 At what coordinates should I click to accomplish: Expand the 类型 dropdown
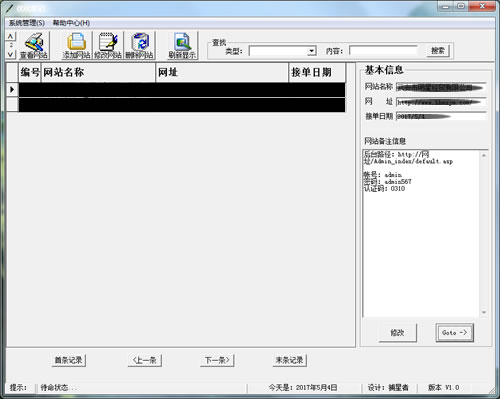click(x=312, y=51)
